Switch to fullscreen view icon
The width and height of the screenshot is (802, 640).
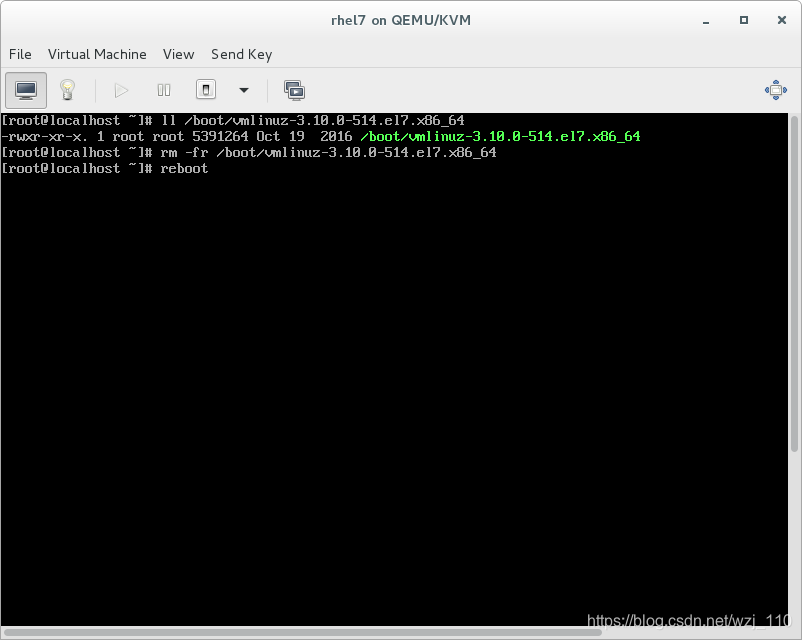pos(775,90)
